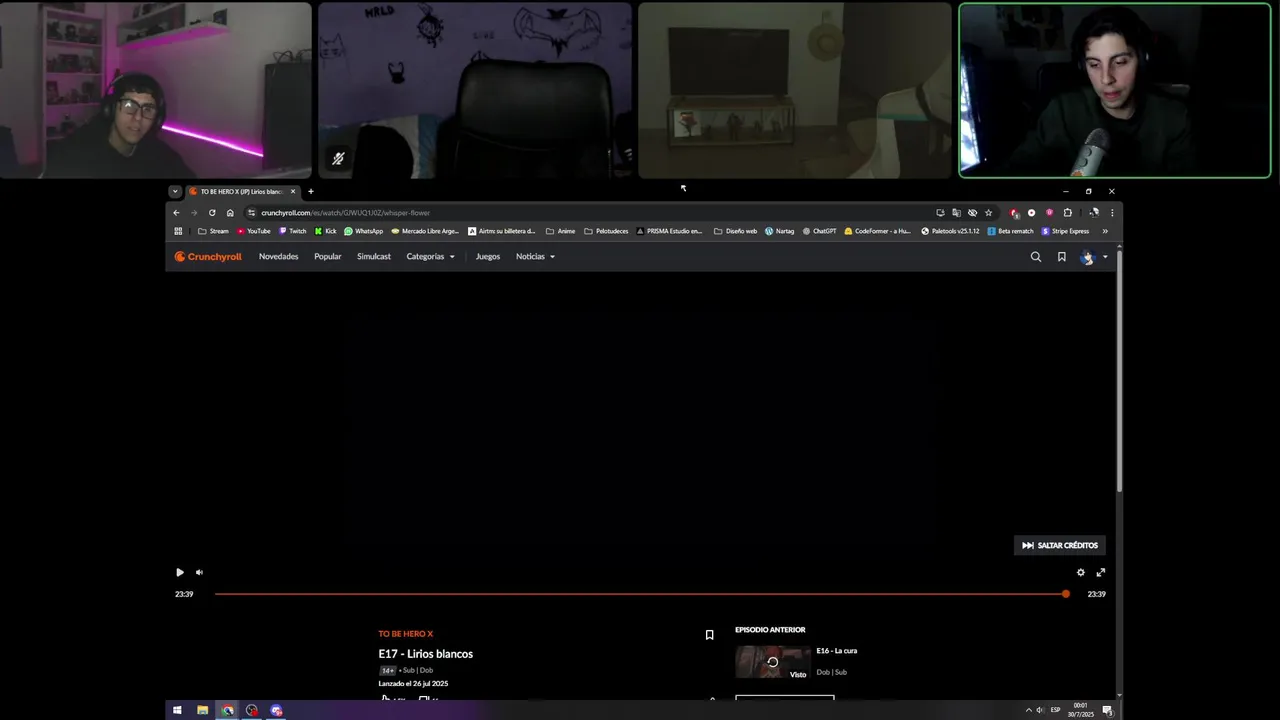Mute the video player volume
This screenshot has width=1280, height=720.
(199, 572)
